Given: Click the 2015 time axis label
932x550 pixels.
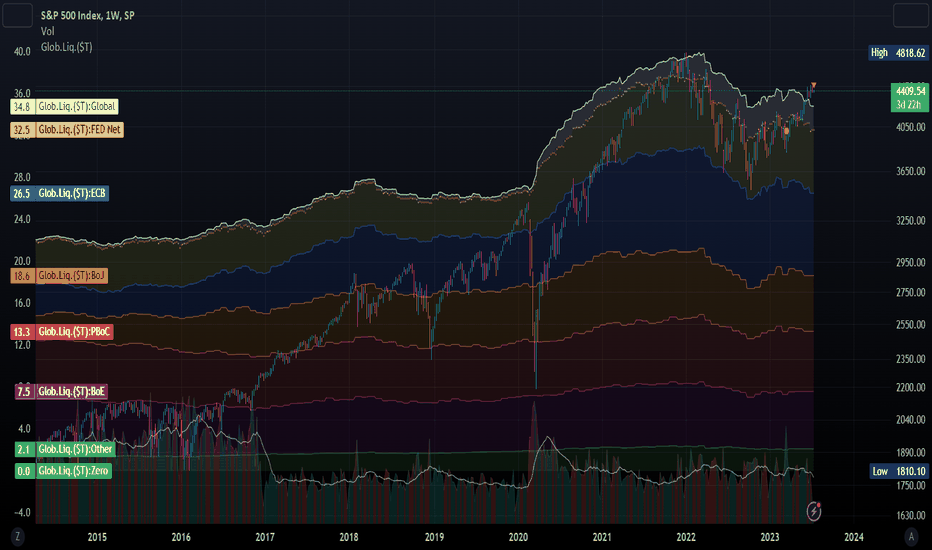Looking at the screenshot, I should pyautogui.click(x=97, y=537).
